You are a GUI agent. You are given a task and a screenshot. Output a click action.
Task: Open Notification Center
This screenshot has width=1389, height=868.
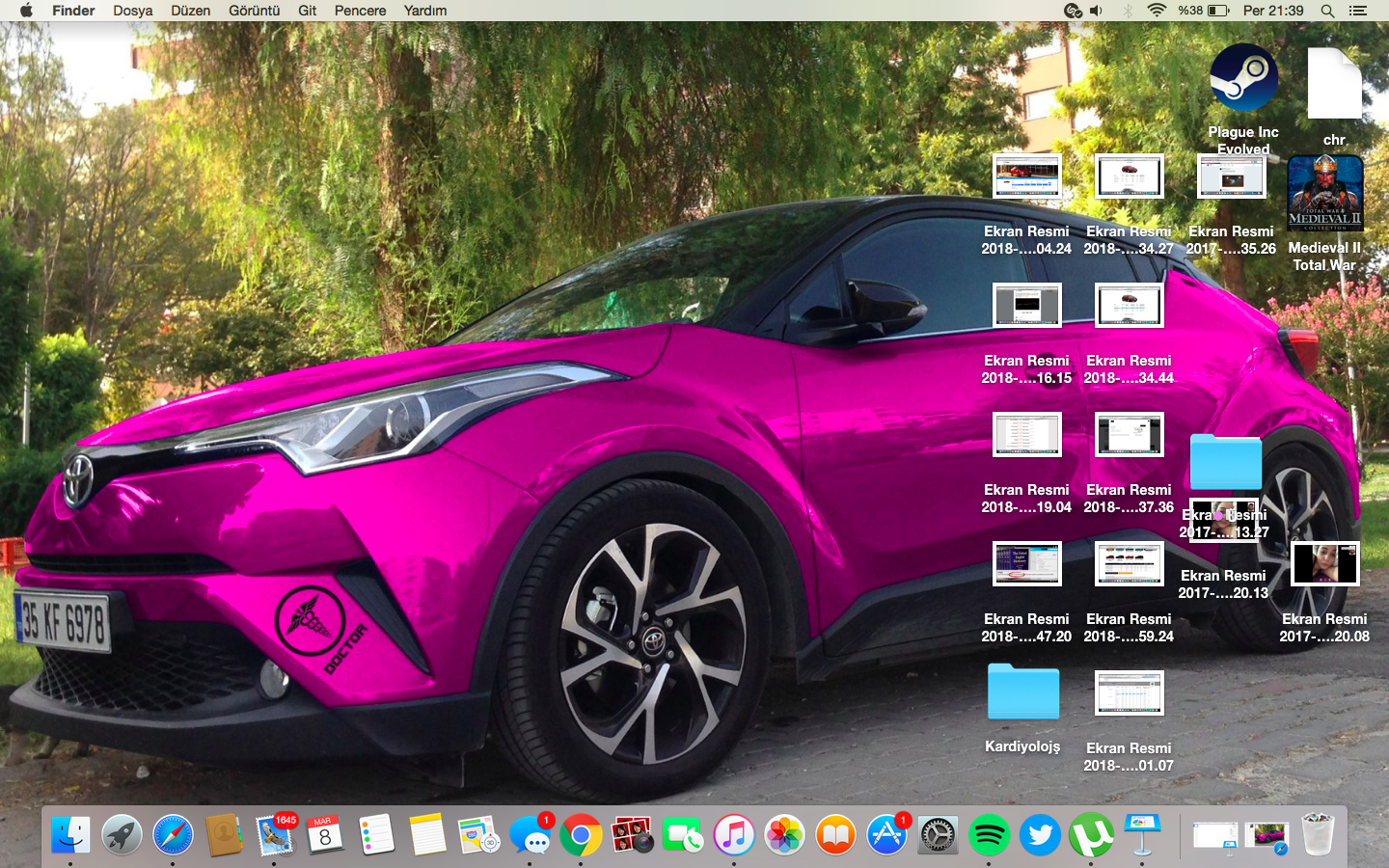point(1358,11)
